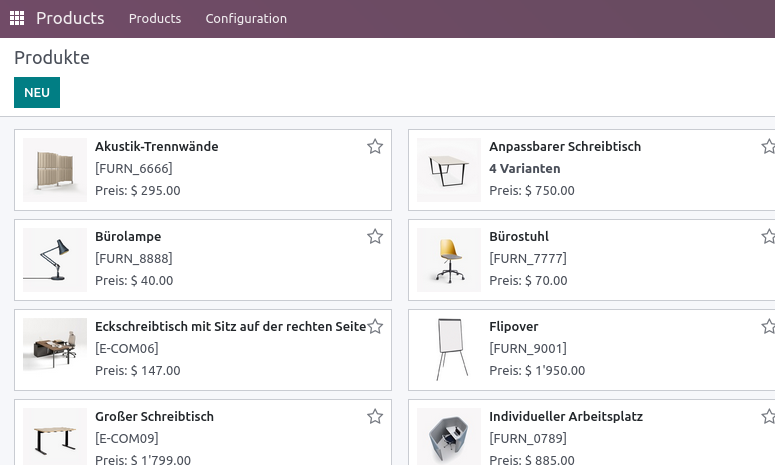Star the Großer Schreibtisch product
775x465 pixels.
(375, 417)
